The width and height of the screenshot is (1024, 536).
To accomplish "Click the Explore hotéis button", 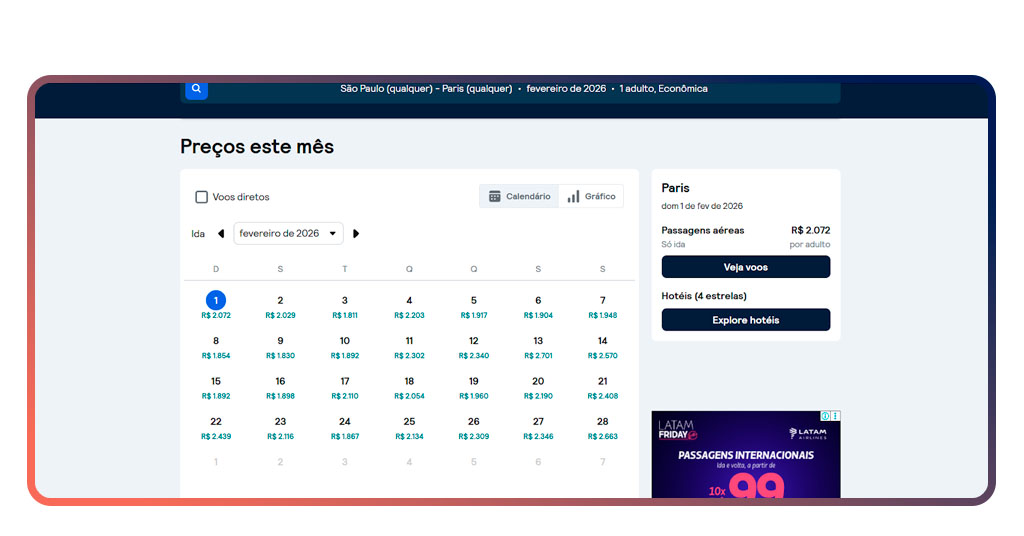I will click(745, 320).
